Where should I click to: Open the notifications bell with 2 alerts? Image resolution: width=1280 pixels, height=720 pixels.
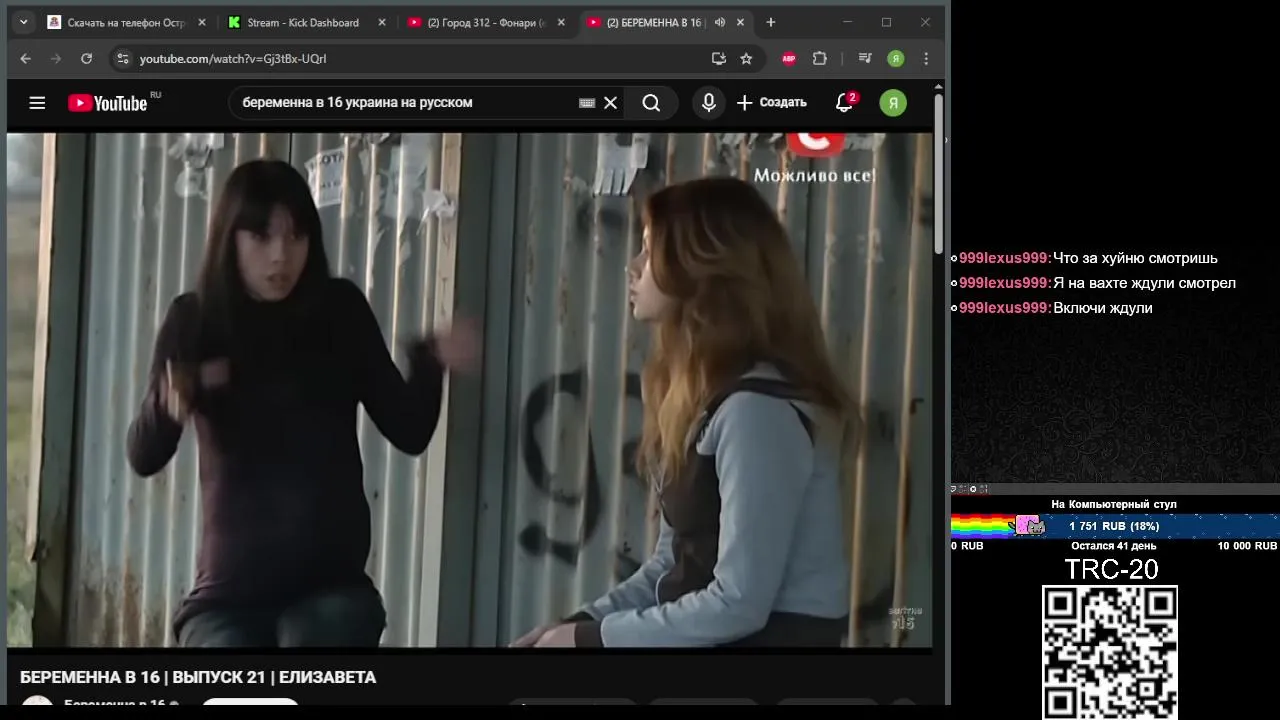845,102
